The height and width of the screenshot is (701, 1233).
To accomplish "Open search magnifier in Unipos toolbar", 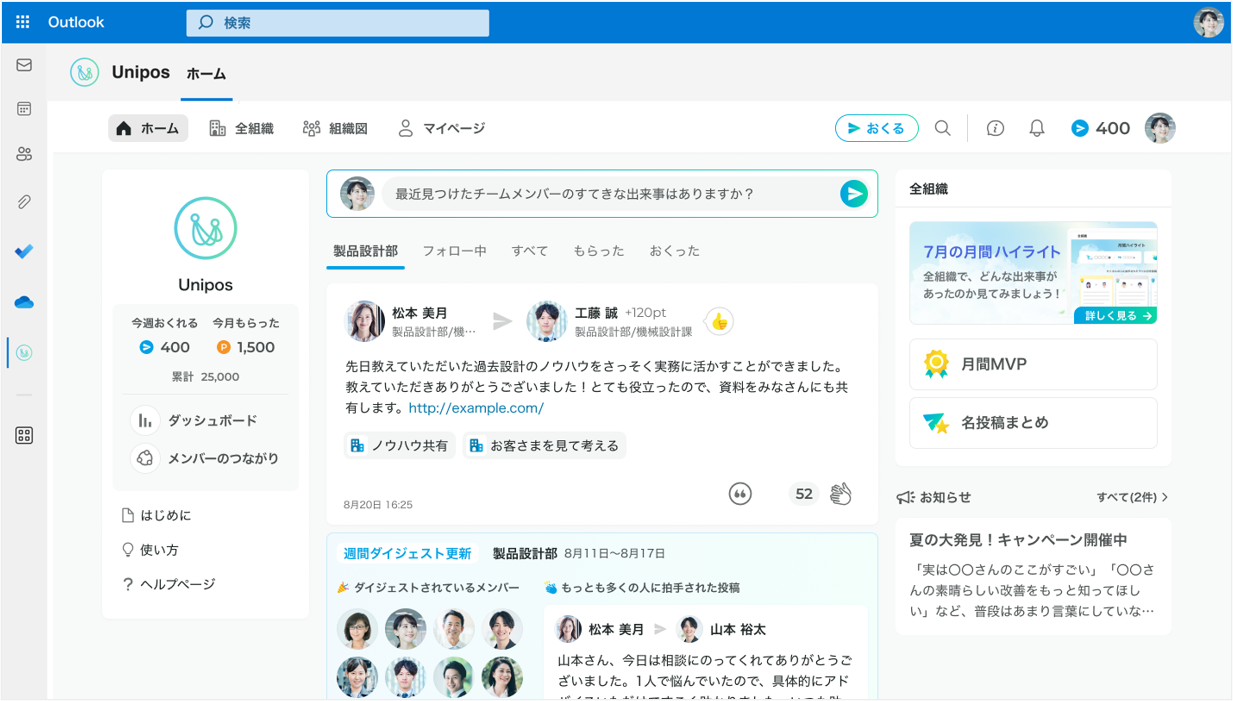I will (942, 128).
